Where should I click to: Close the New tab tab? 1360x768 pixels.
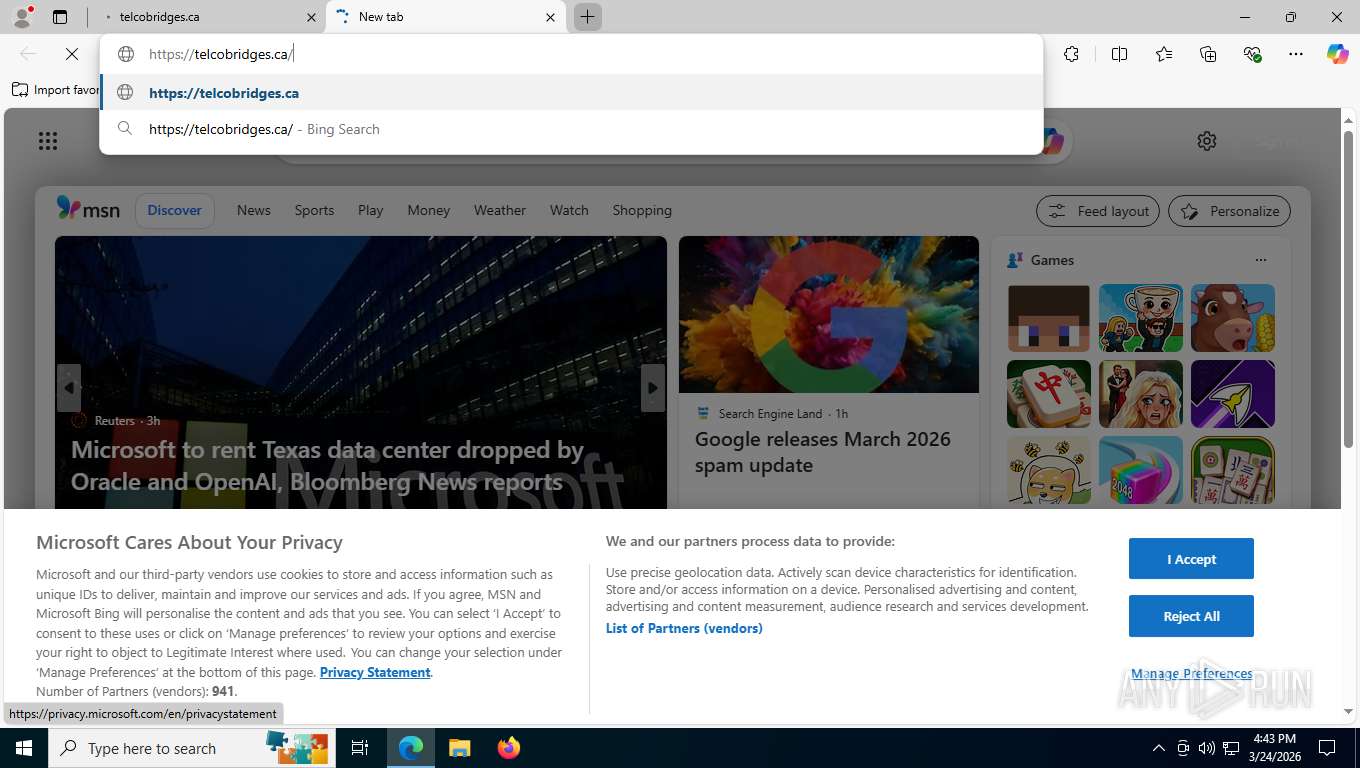click(550, 17)
